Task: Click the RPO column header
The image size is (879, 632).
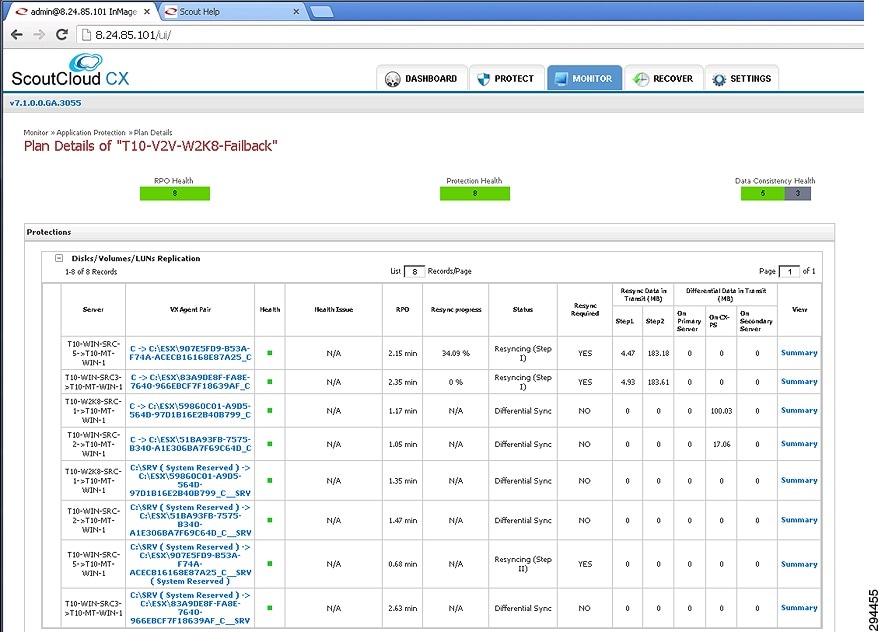Action: point(403,310)
